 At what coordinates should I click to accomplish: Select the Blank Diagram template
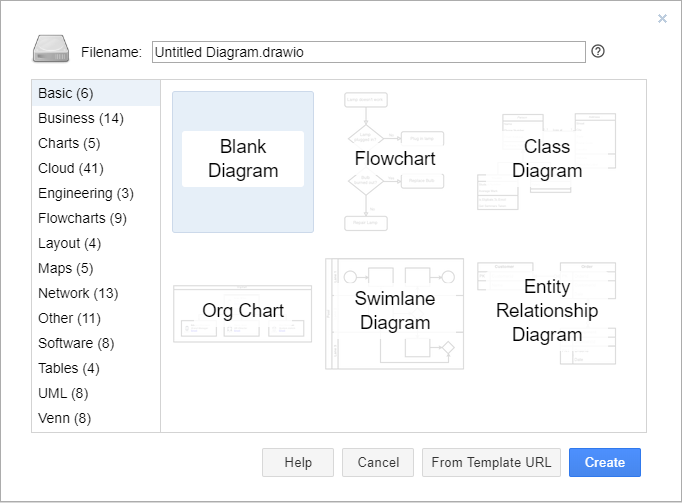coord(243,162)
